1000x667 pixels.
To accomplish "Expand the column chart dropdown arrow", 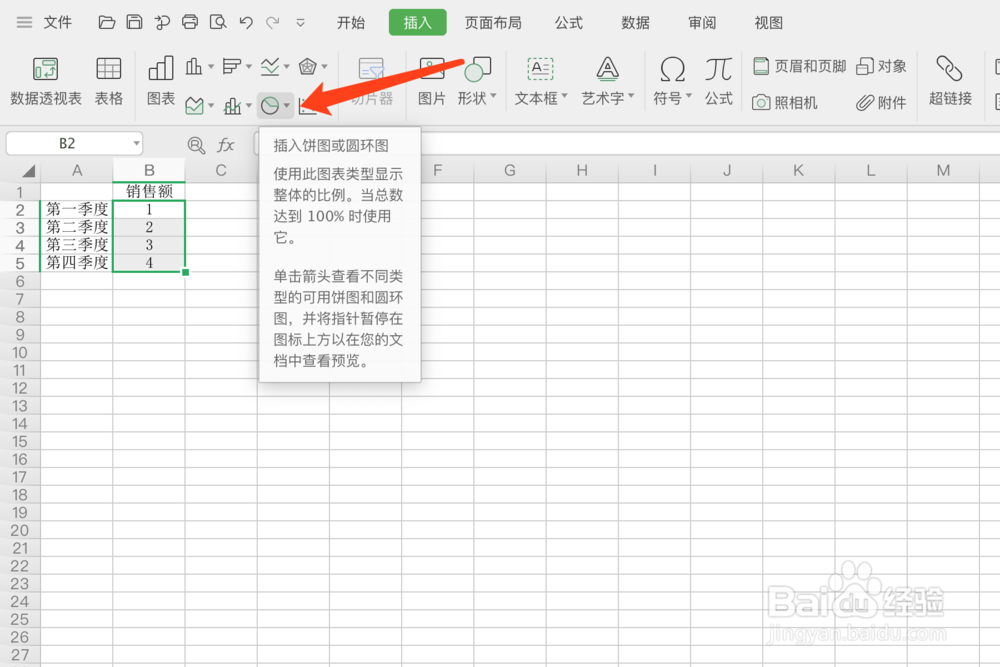I will click(210, 66).
